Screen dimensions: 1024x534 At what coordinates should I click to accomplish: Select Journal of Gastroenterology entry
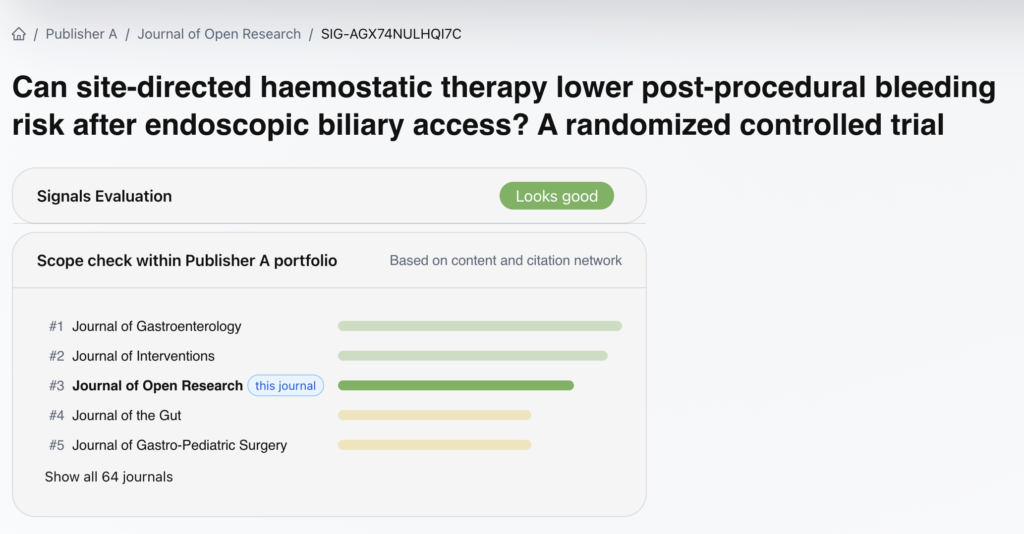click(x=156, y=326)
